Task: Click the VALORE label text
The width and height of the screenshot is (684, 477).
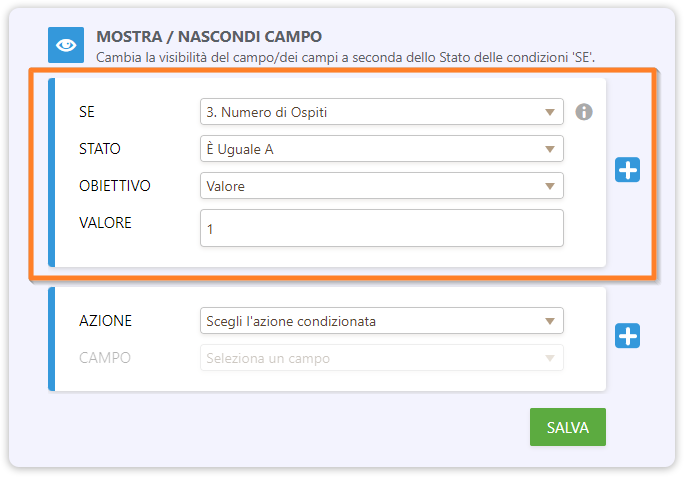Action: (x=105, y=222)
